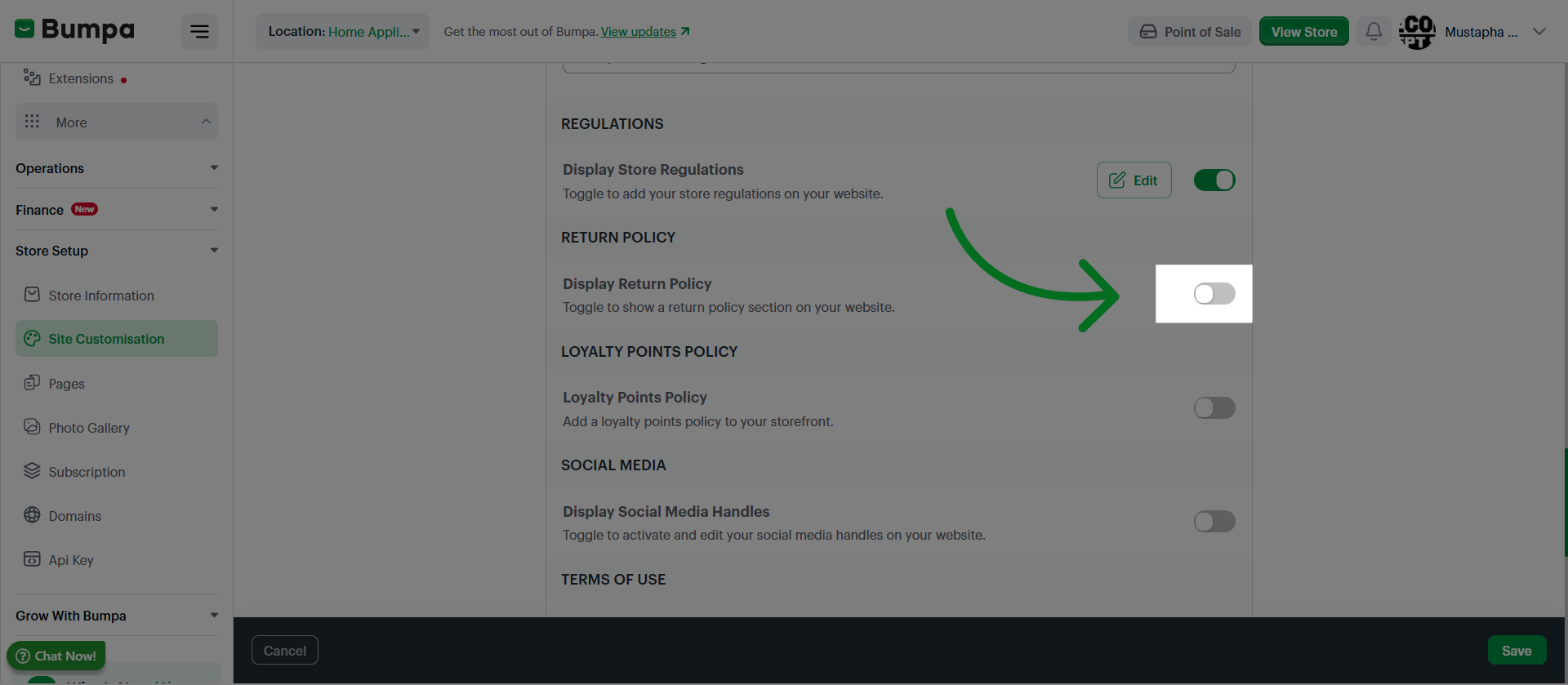Click the page vertical scrollbar thumb
This screenshot has height=685, width=1568.
(1566, 502)
